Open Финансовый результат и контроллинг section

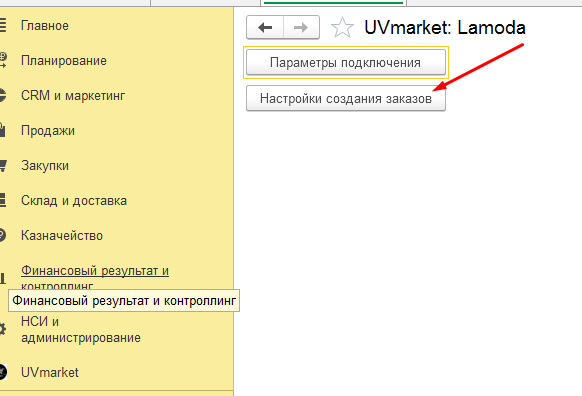(95, 278)
